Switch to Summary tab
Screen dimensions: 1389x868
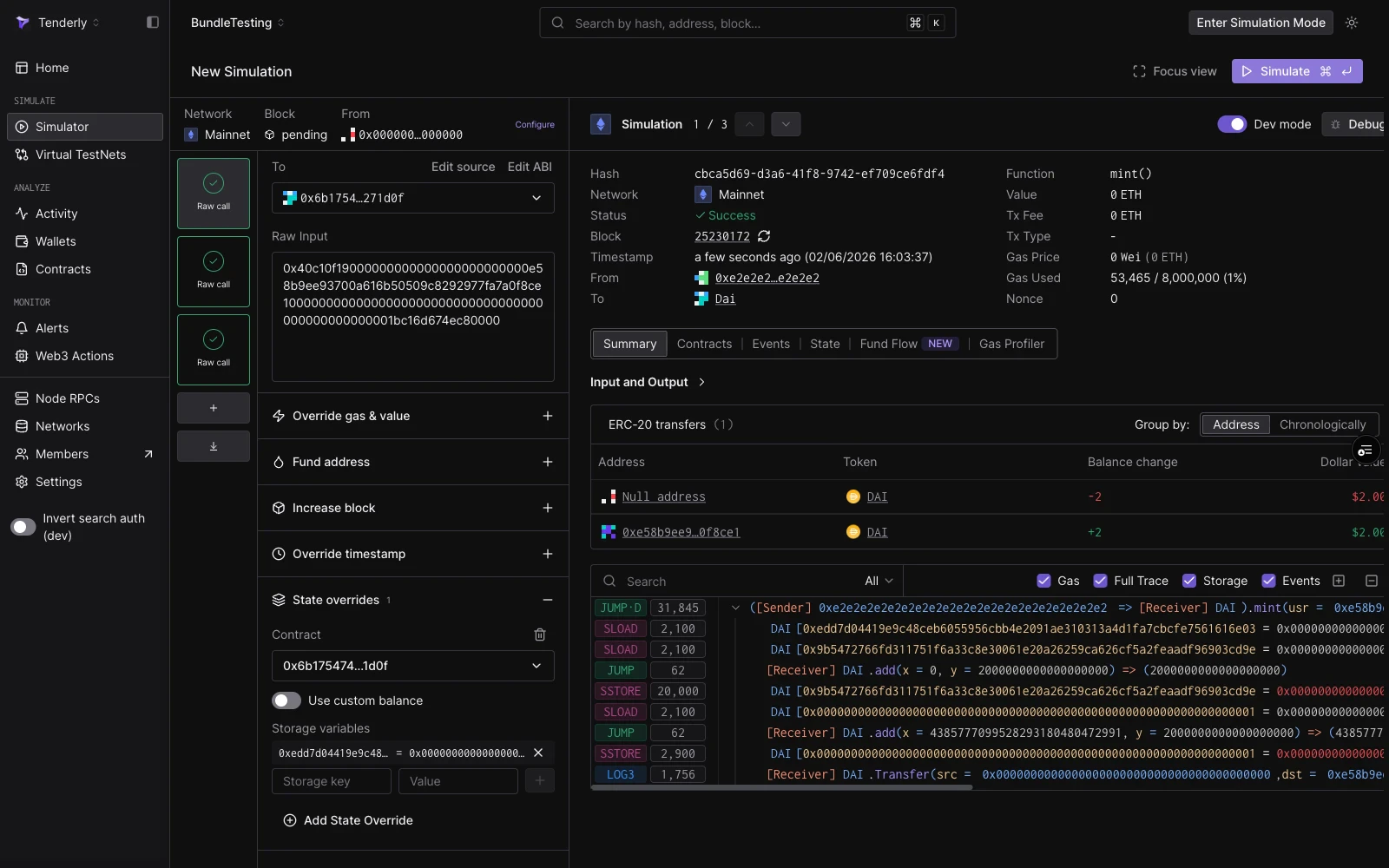[x=629, y=344]
